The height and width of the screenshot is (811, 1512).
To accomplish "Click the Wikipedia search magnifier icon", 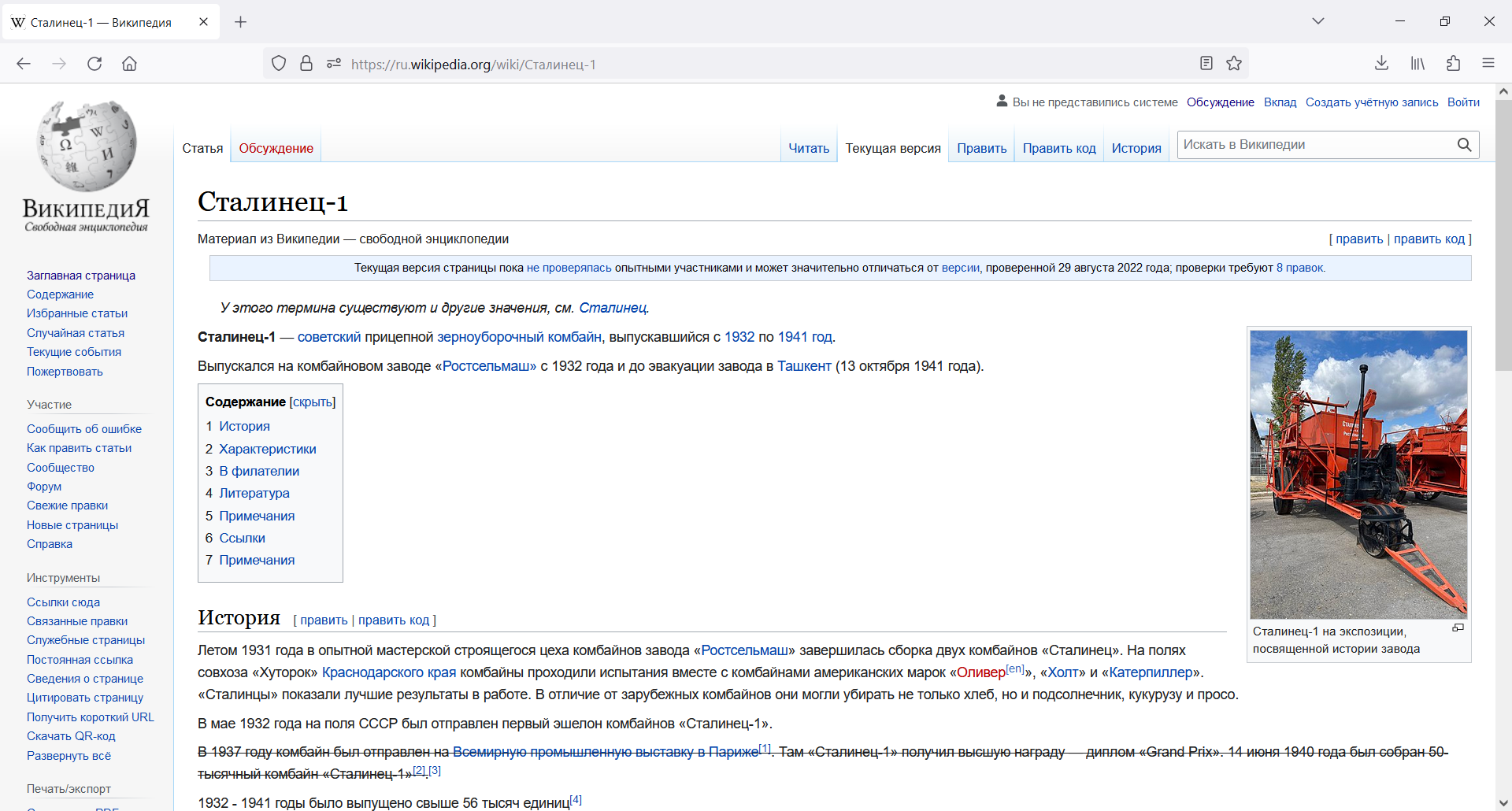I will pyautogui.click(x=1464, y=145).
